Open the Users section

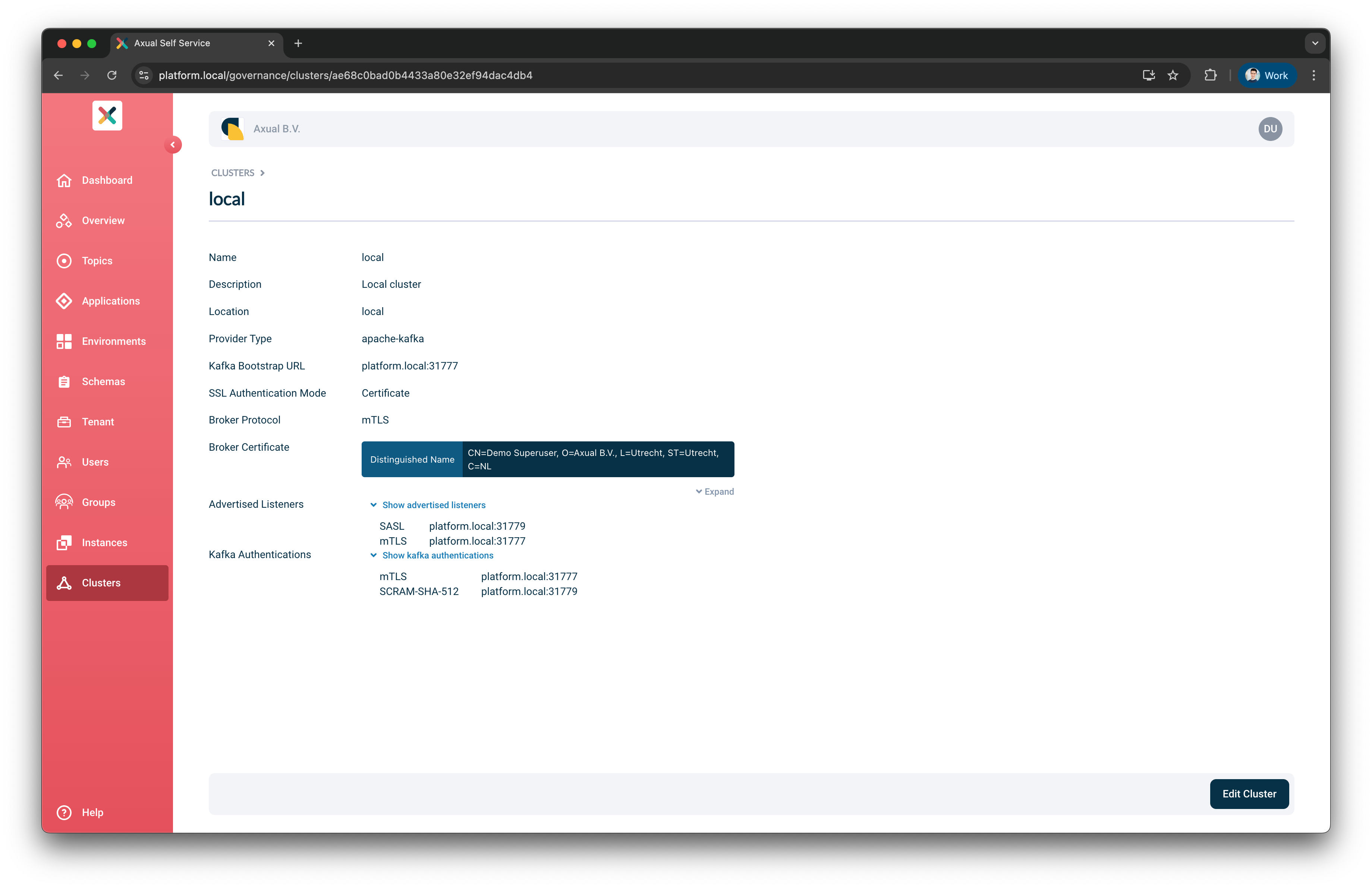95,462
